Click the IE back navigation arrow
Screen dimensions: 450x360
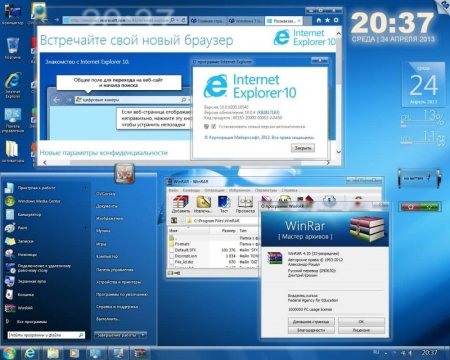44,20
